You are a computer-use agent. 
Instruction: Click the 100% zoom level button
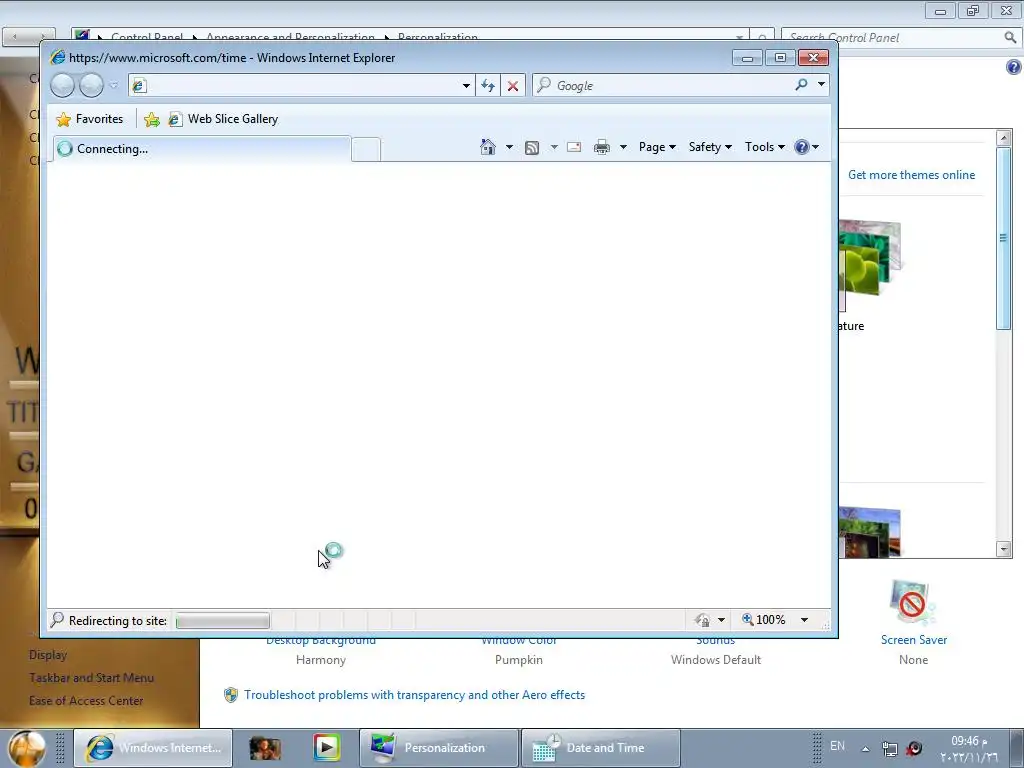pos(763,620)
